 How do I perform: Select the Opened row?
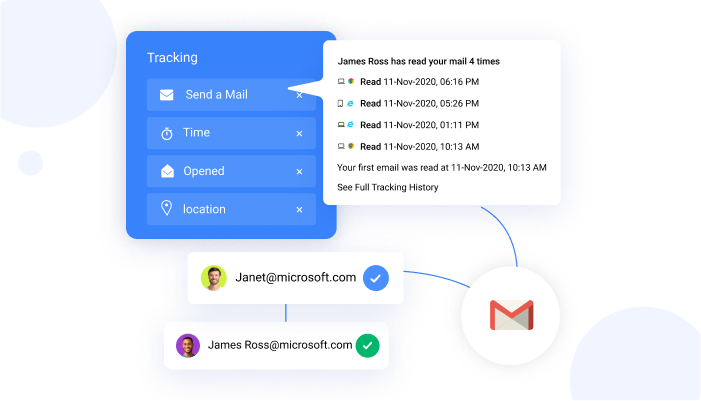coord(231,171)
